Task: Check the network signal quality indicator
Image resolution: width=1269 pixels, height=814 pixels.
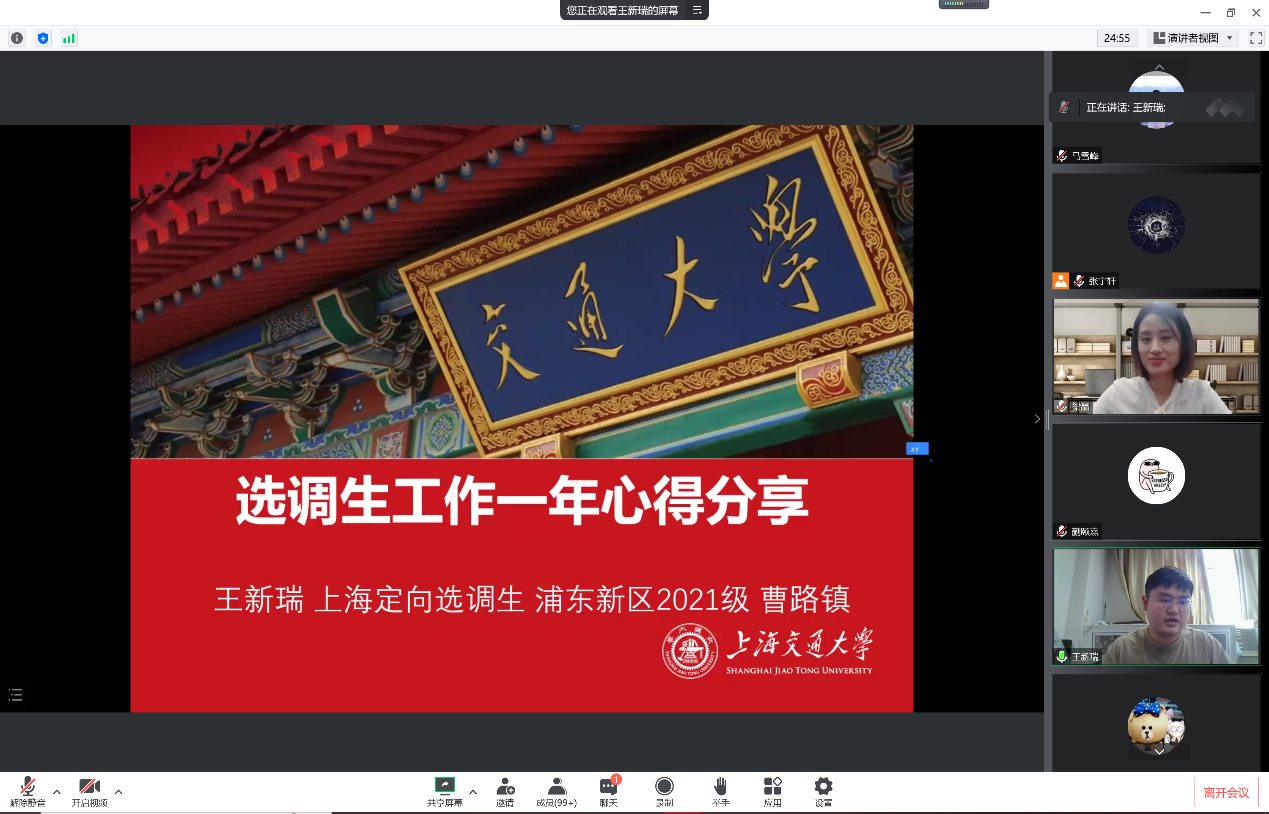Action: coord(69,38)
